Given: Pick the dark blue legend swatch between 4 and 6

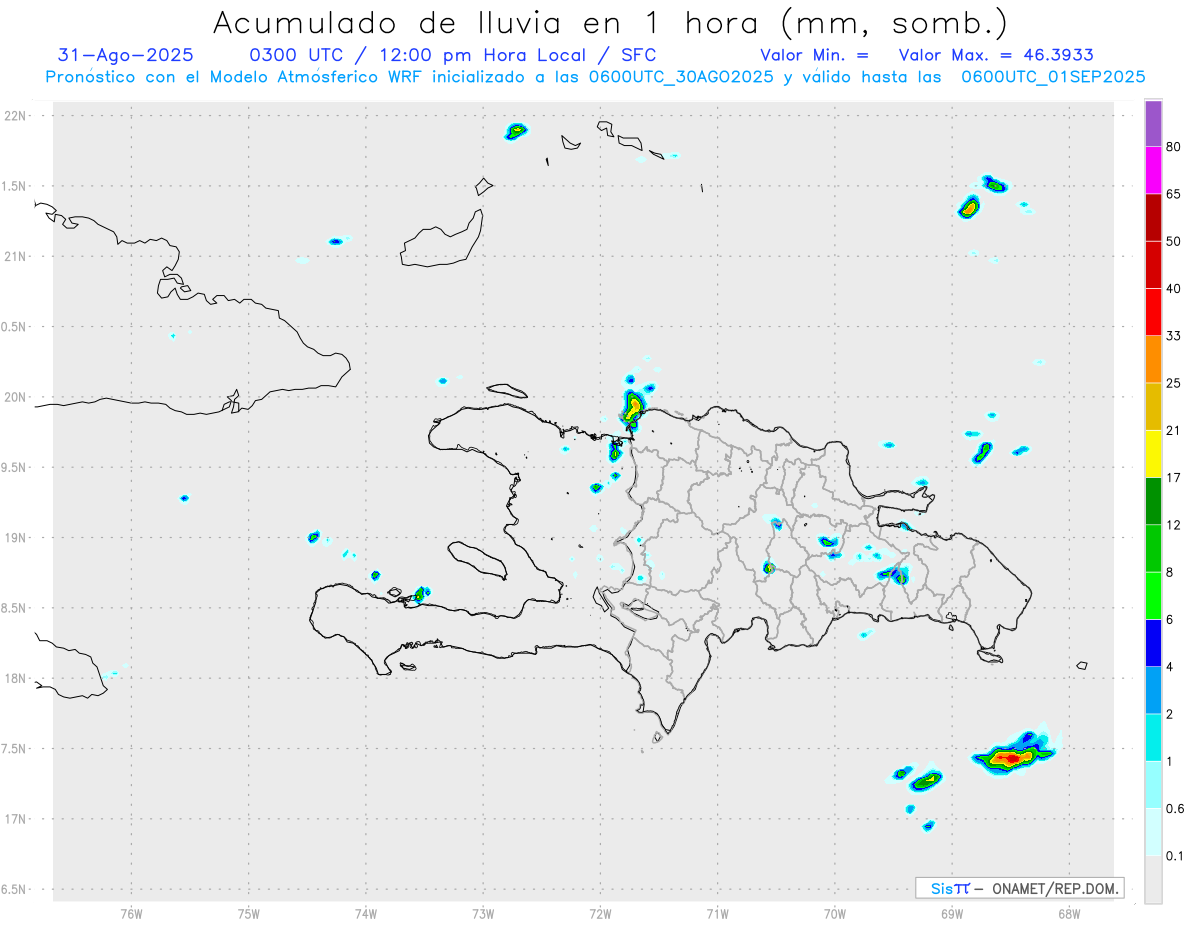Looking at the screenshot, I should coord(1153,642).
